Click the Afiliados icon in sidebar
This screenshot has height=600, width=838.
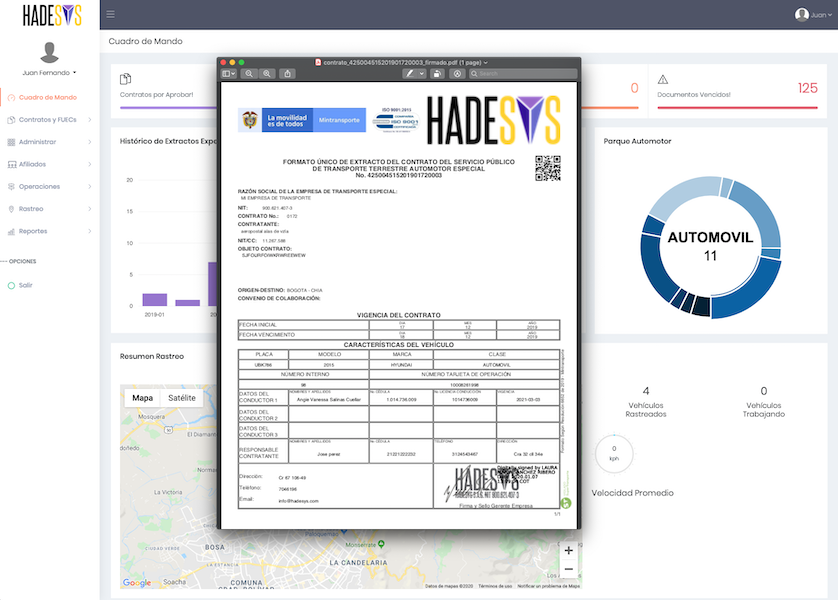pos(11,165)
